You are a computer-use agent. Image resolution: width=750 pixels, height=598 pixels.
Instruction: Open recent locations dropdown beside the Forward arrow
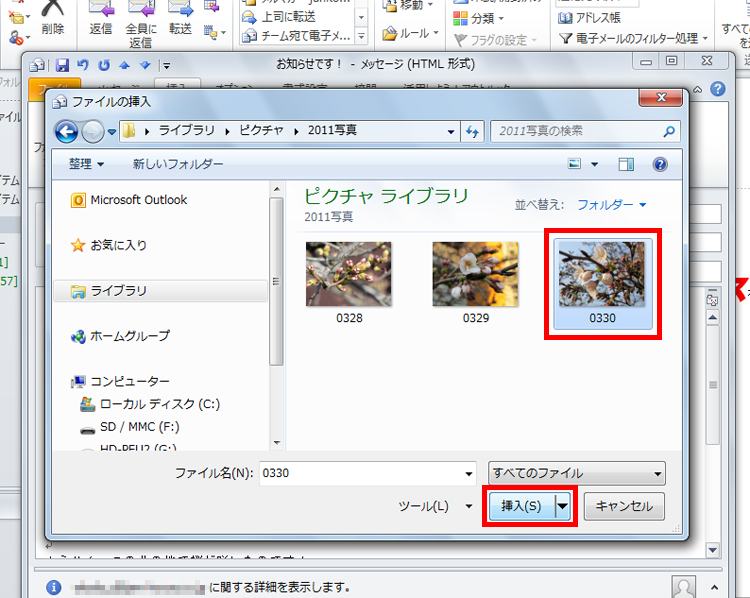(112, 132)
